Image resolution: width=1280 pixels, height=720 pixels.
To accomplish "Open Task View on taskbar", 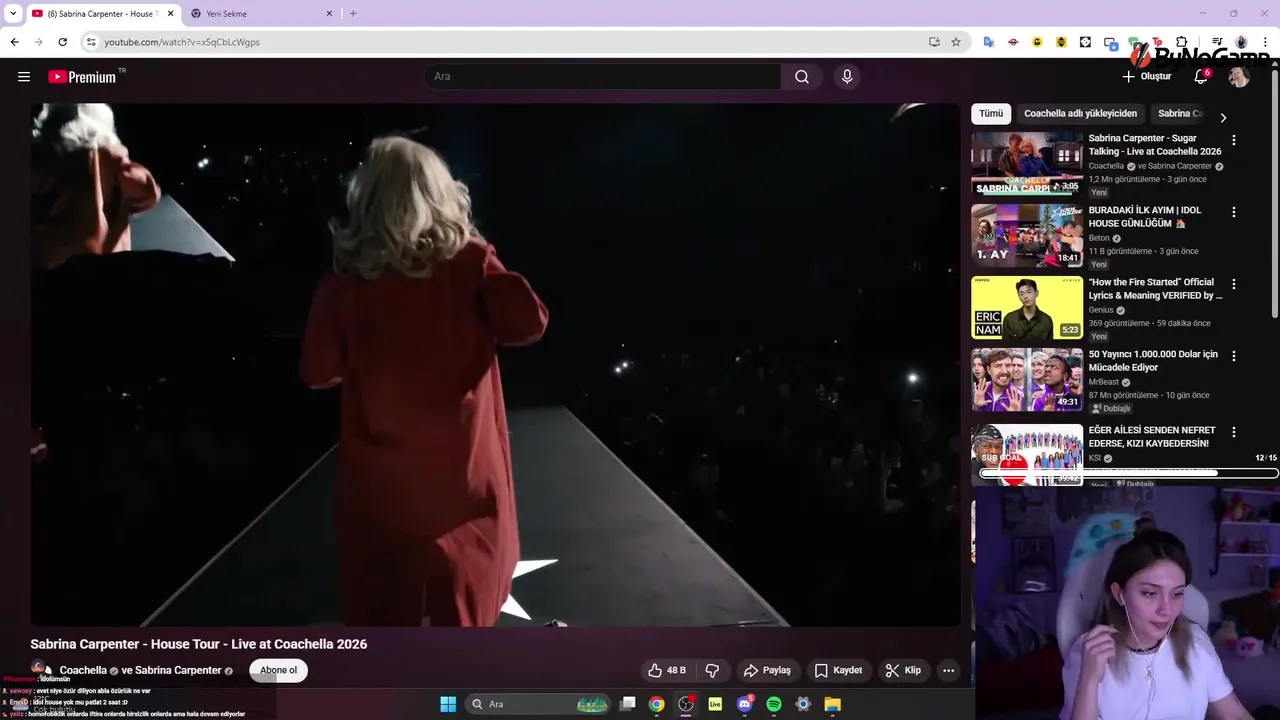I will [627, 704].
